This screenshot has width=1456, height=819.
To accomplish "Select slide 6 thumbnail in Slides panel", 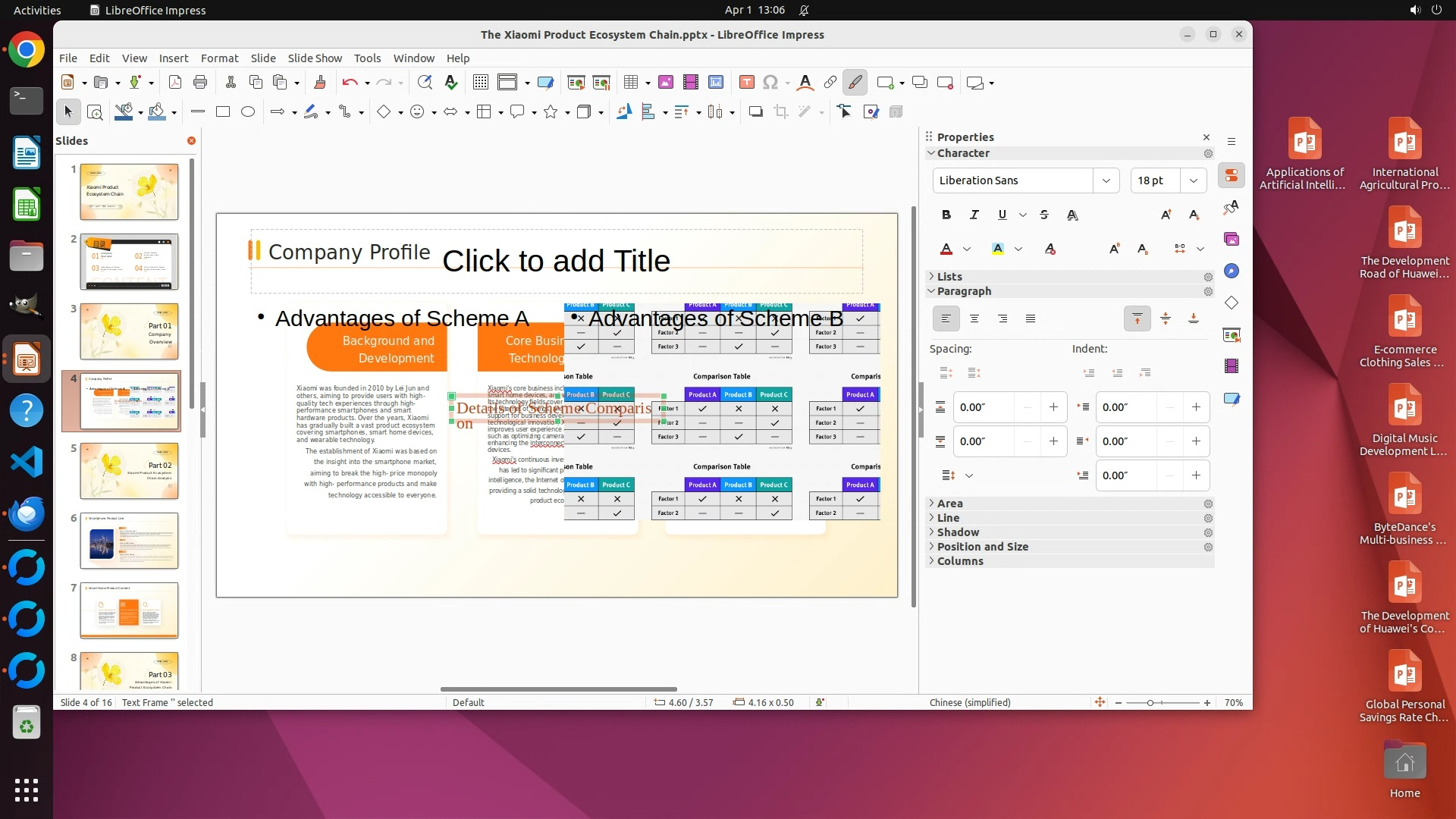I will point(129,541).
